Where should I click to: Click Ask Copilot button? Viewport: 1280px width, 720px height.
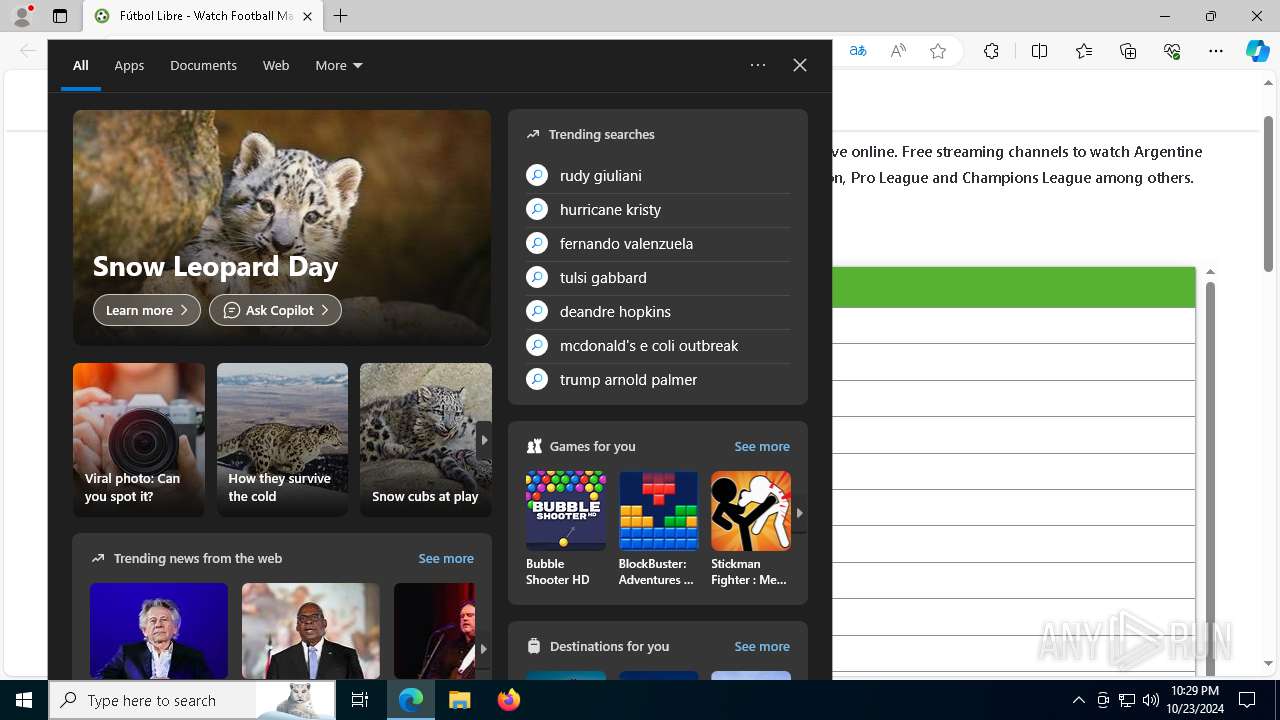pyautogui.click(x=275, y=310)
